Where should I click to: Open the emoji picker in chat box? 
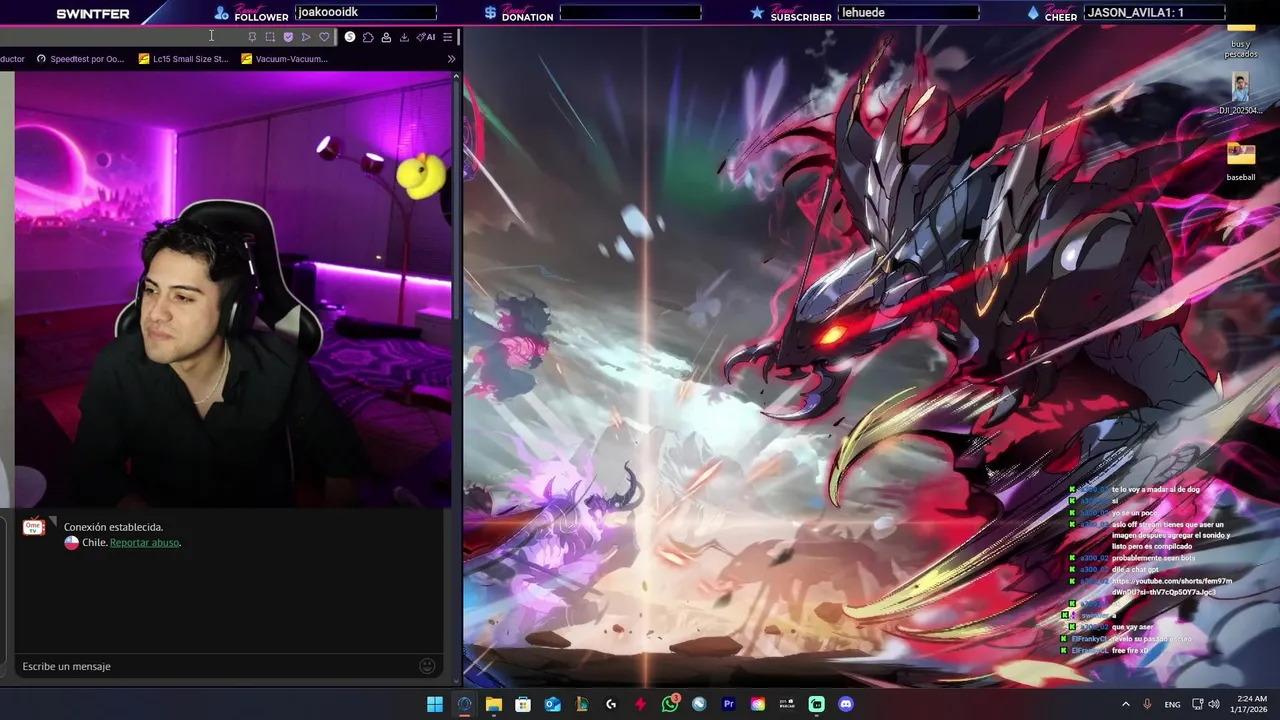(427, 666)
